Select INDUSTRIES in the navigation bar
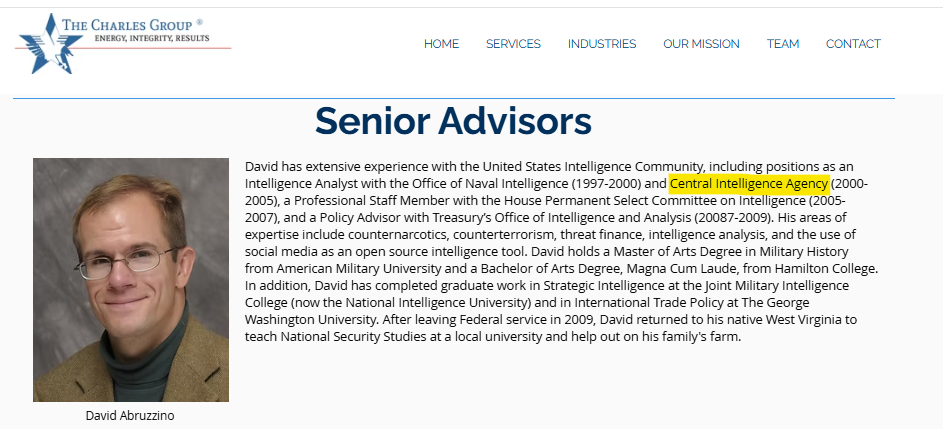Image resolution: width=943 pixels, height=429 pixels. (x=602, y=44)
